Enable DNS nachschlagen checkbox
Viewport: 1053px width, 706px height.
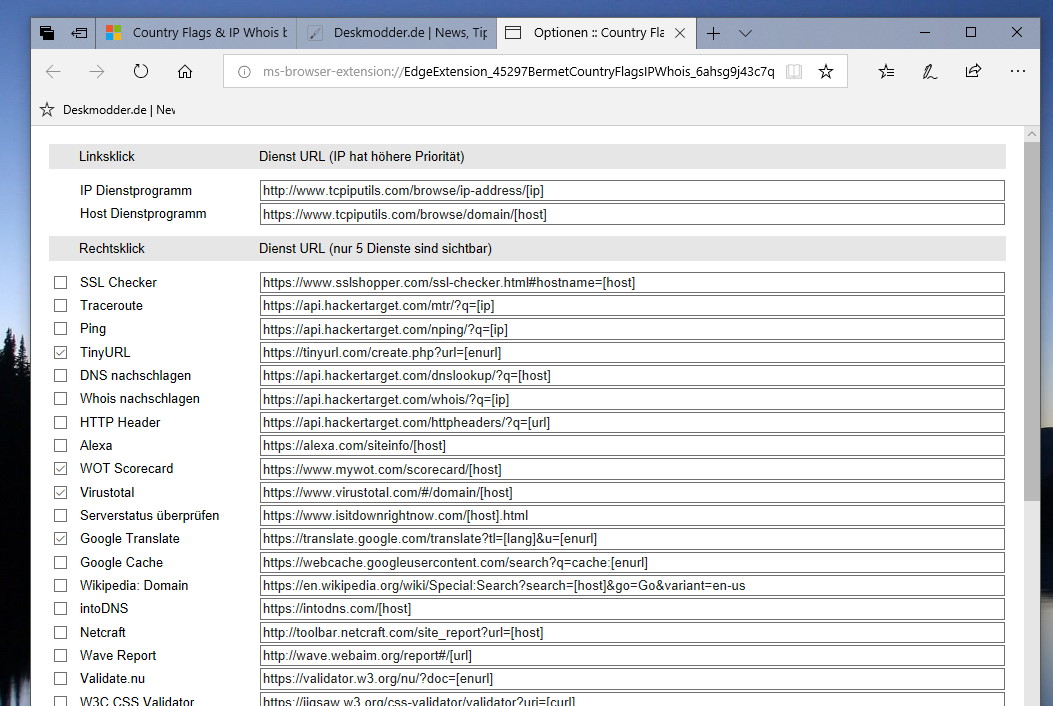pos(60,376)
